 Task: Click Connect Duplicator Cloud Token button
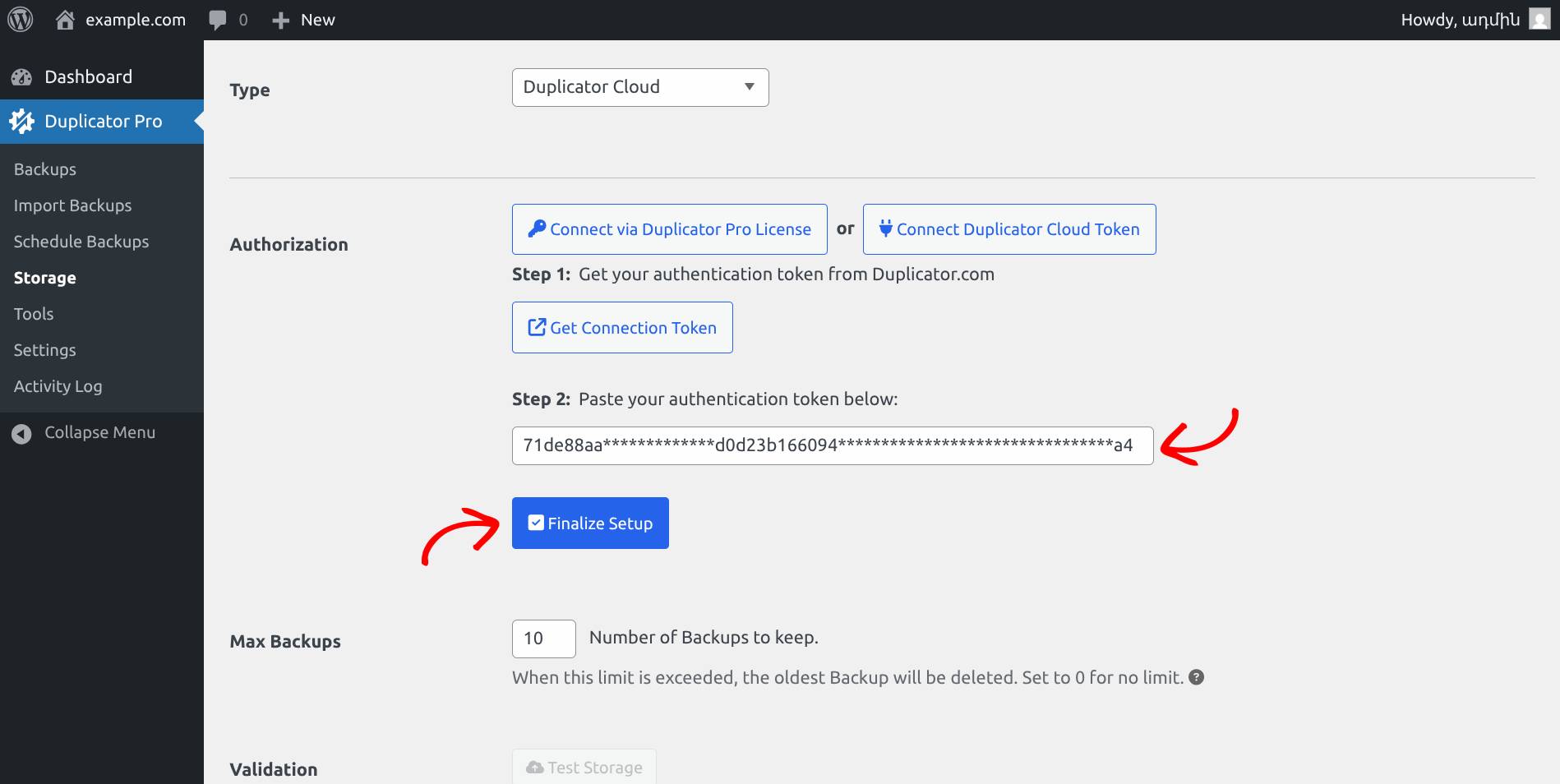tap(1008, 229)
